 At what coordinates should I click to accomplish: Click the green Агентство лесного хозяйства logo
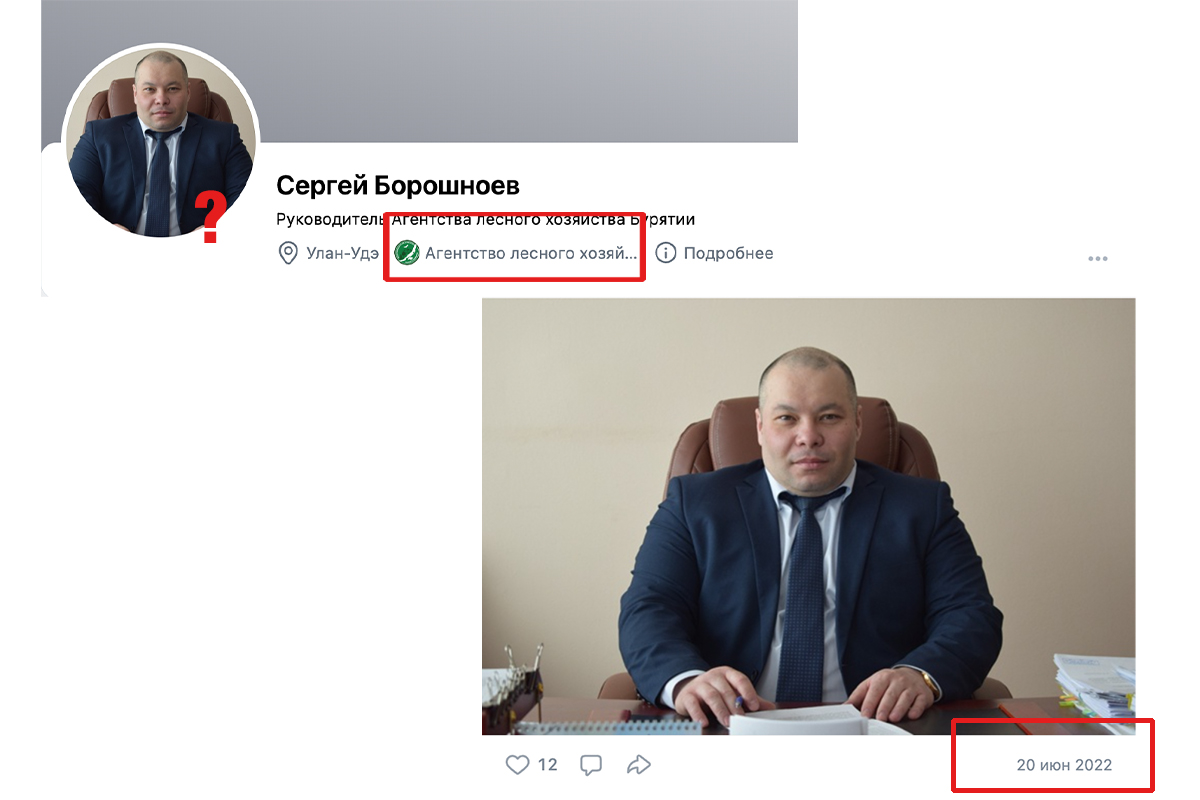tap(406, 253)
